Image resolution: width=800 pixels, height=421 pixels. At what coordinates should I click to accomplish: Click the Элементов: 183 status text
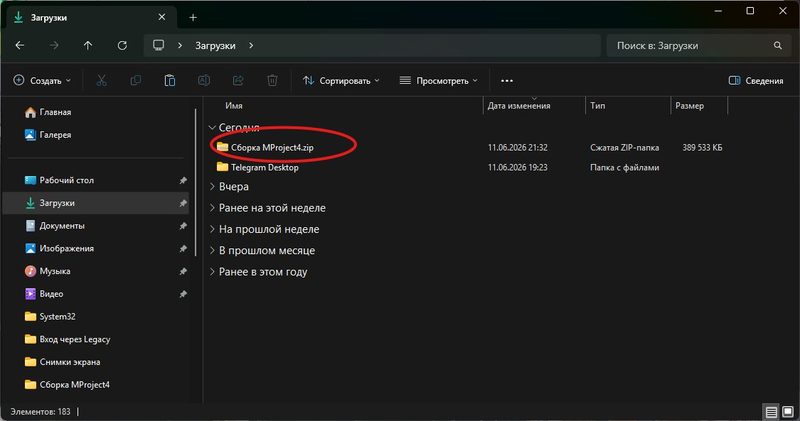pos(40,411)
